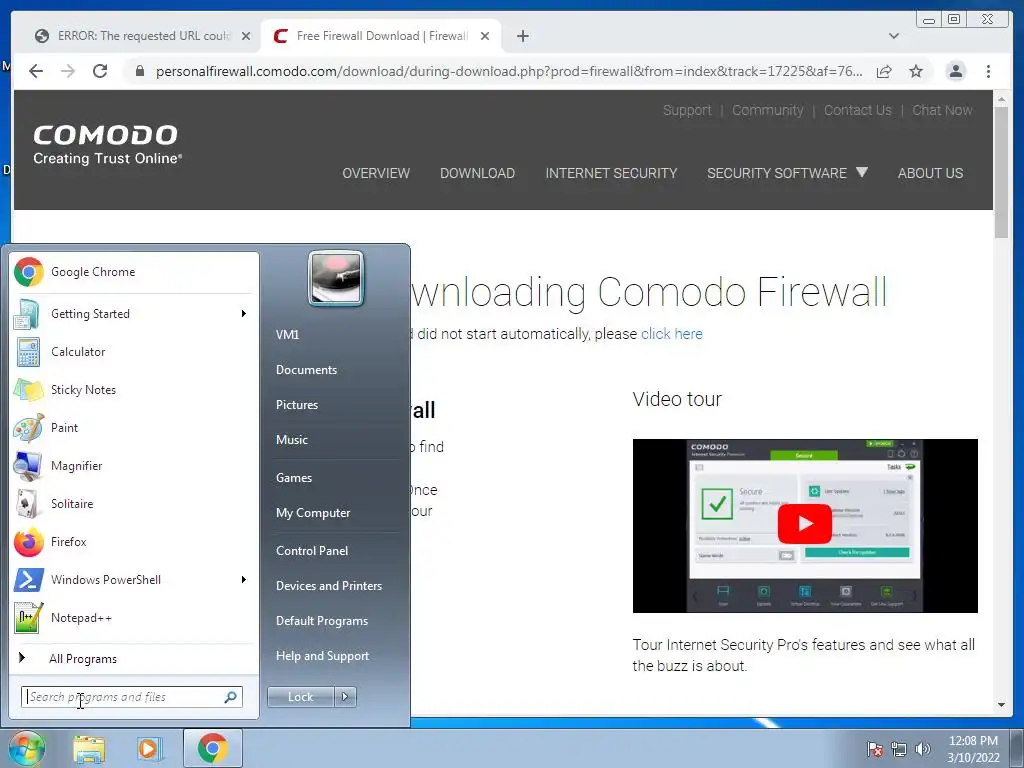Open the Support link
Screen dimensions: 1024x768
coord(687,110)
